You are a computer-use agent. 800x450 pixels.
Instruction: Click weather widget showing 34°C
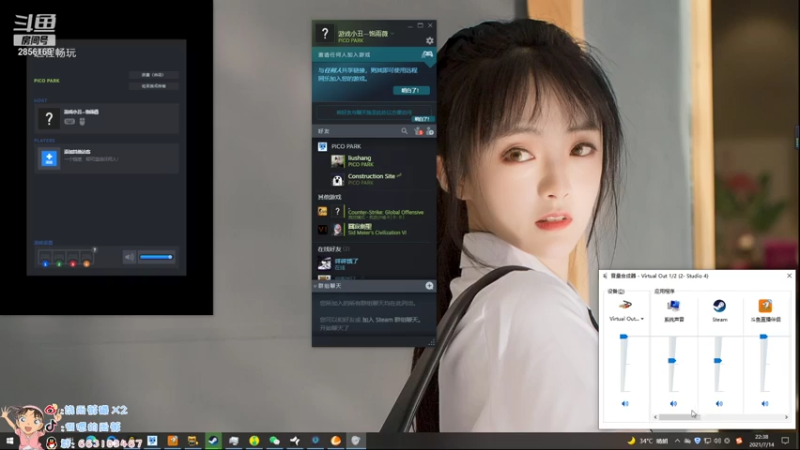[x=647, y=441]
